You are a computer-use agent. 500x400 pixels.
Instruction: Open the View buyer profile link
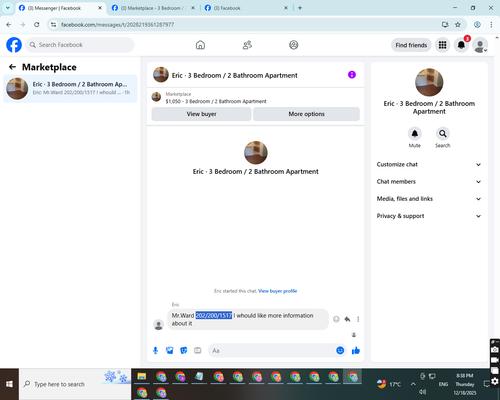277,291
